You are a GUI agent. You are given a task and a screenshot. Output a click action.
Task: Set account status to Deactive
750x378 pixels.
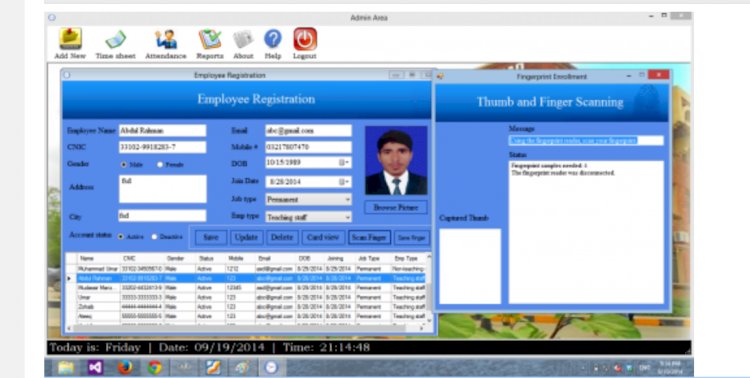click(x=154, y=237)
